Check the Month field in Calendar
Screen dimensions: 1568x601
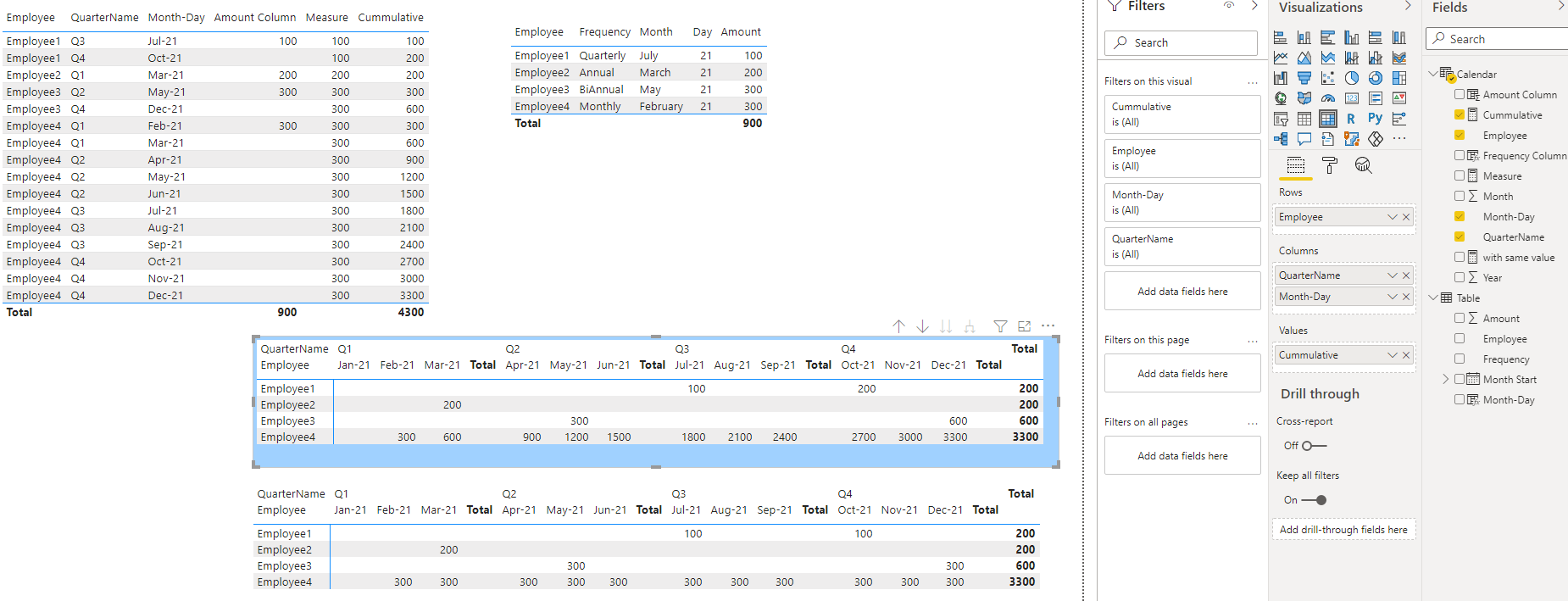tap(1460, 196)
